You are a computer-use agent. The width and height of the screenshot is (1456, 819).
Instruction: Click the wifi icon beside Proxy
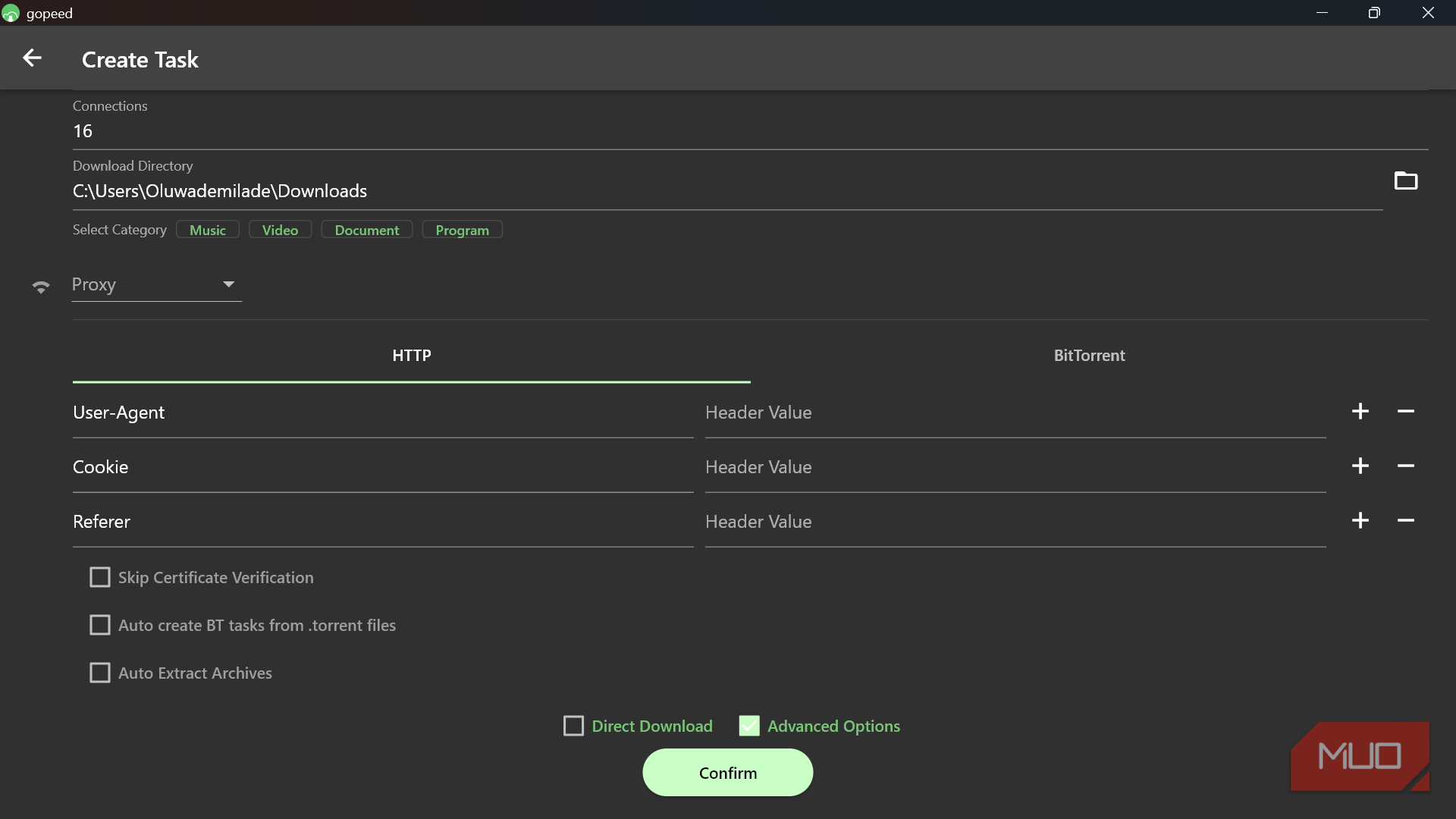point(41,287)
